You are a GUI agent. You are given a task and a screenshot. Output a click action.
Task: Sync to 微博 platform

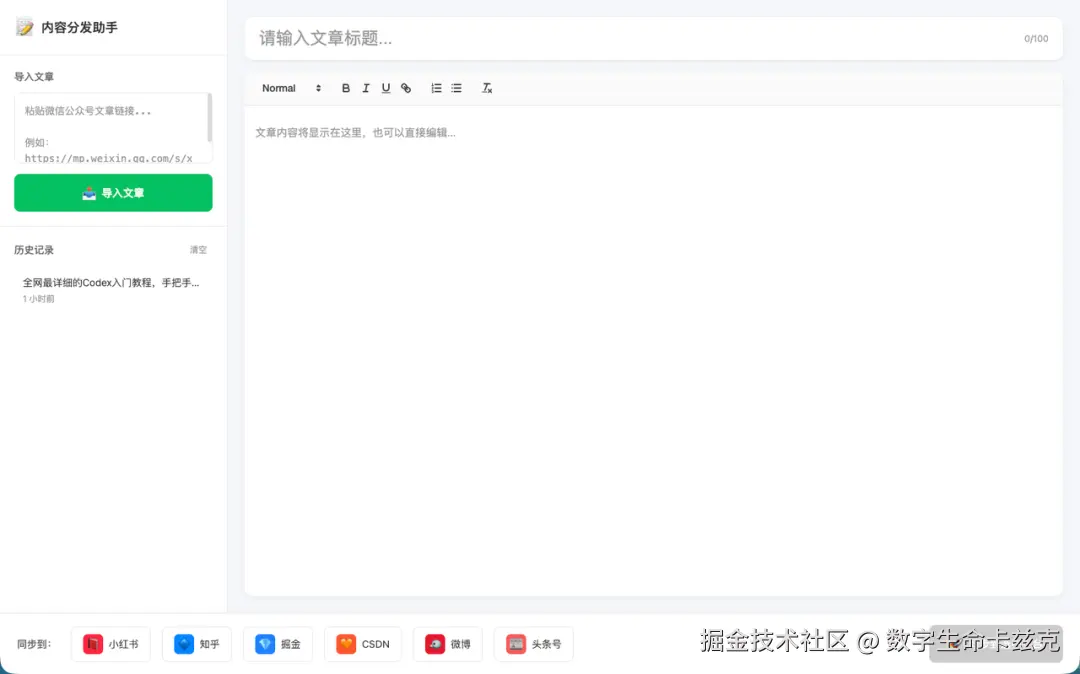pos(447,644)
